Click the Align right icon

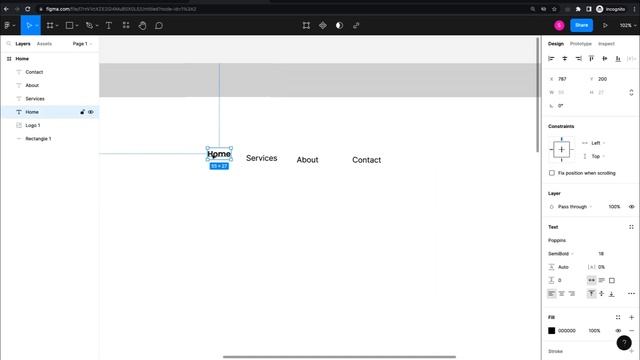pos(578,59)
